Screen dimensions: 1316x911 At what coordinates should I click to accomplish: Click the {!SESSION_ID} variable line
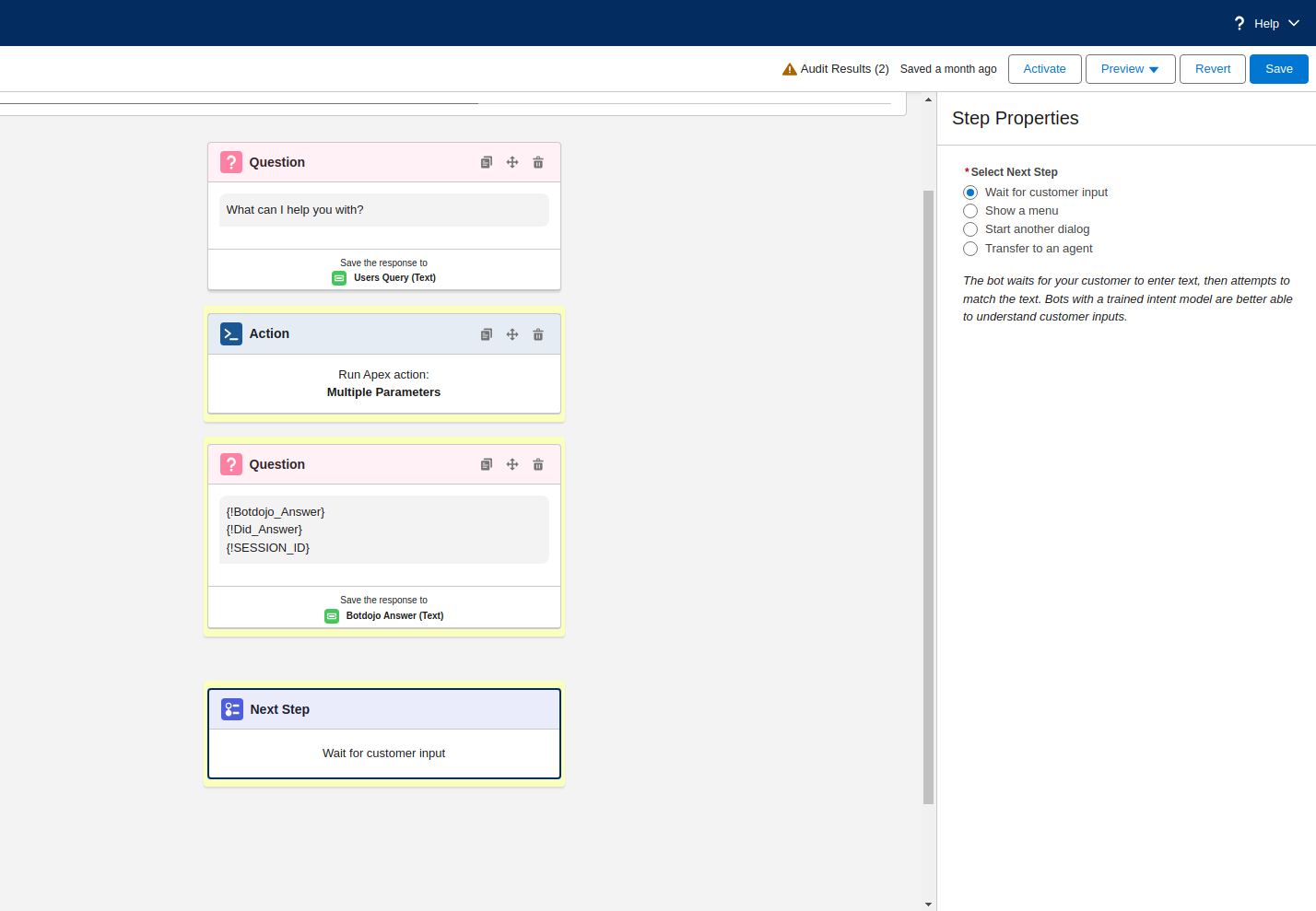tap(268, 548)
